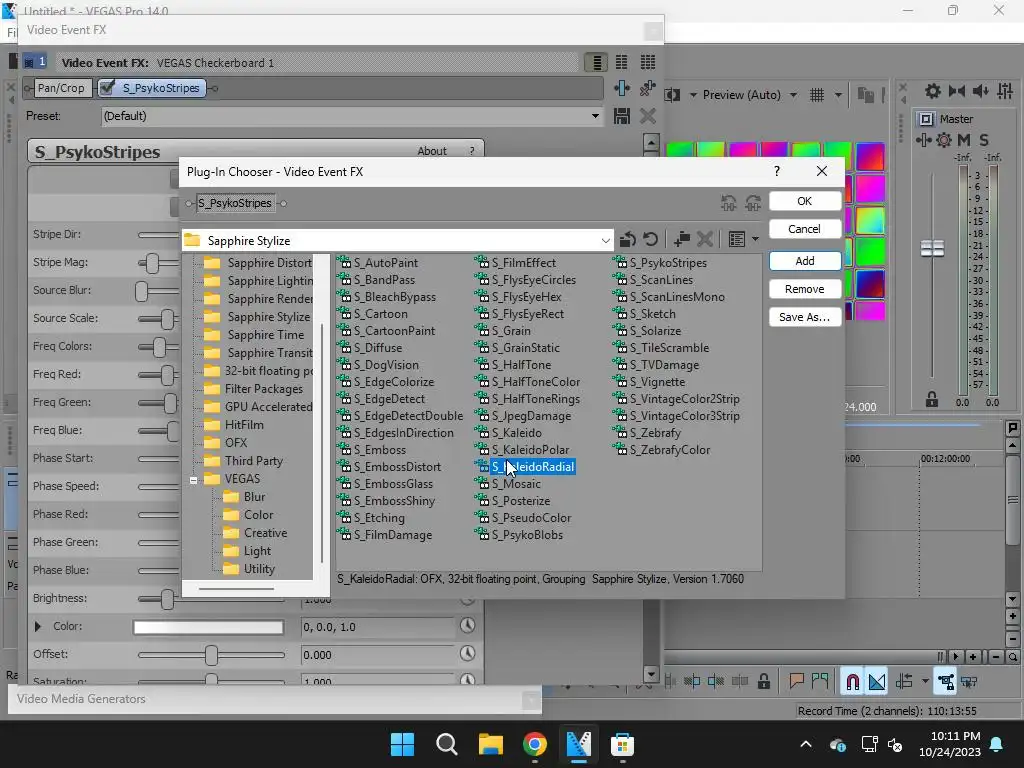Toggle Enable Snapping magnet button
Screen dimensions: 1024x768
(x=852, y=682)
